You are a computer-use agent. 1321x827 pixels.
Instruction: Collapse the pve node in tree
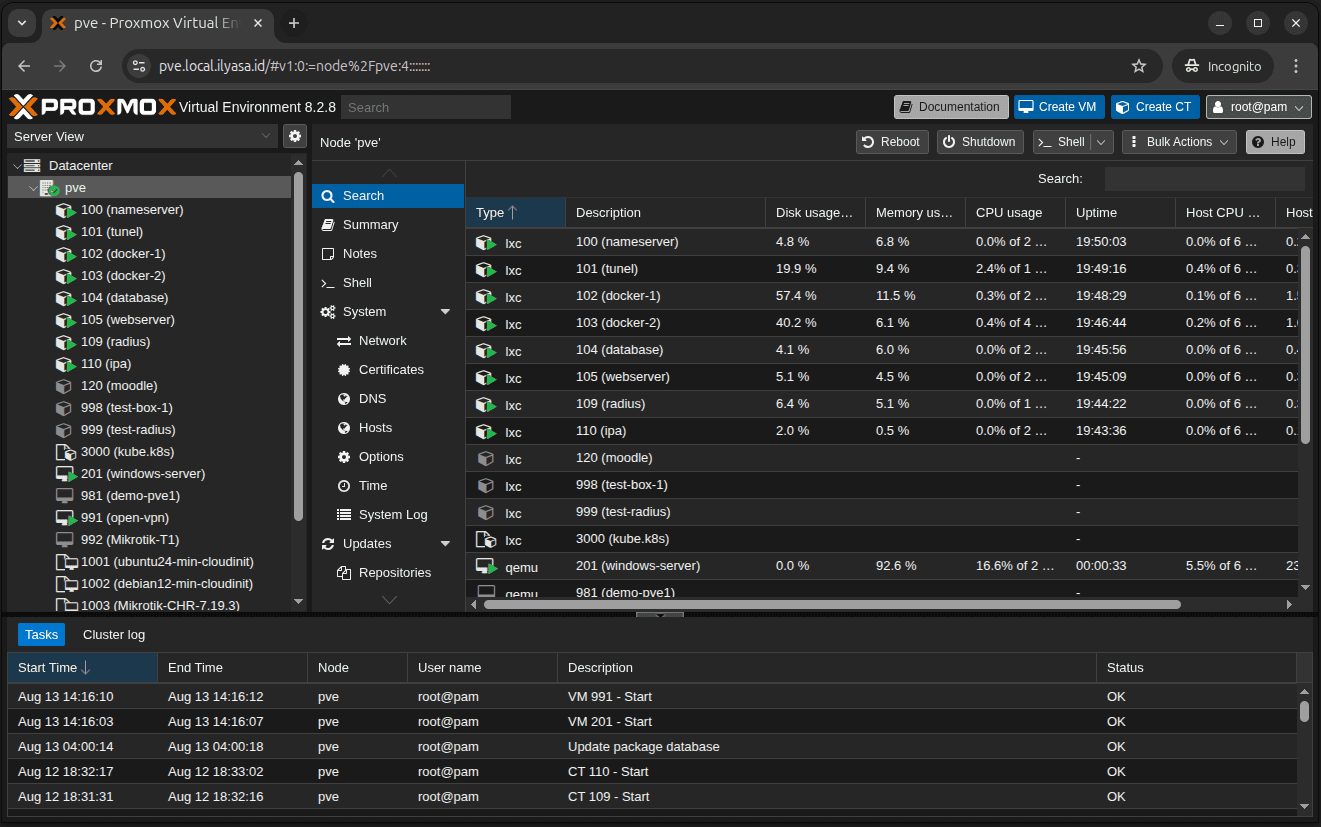pos(33,188)
